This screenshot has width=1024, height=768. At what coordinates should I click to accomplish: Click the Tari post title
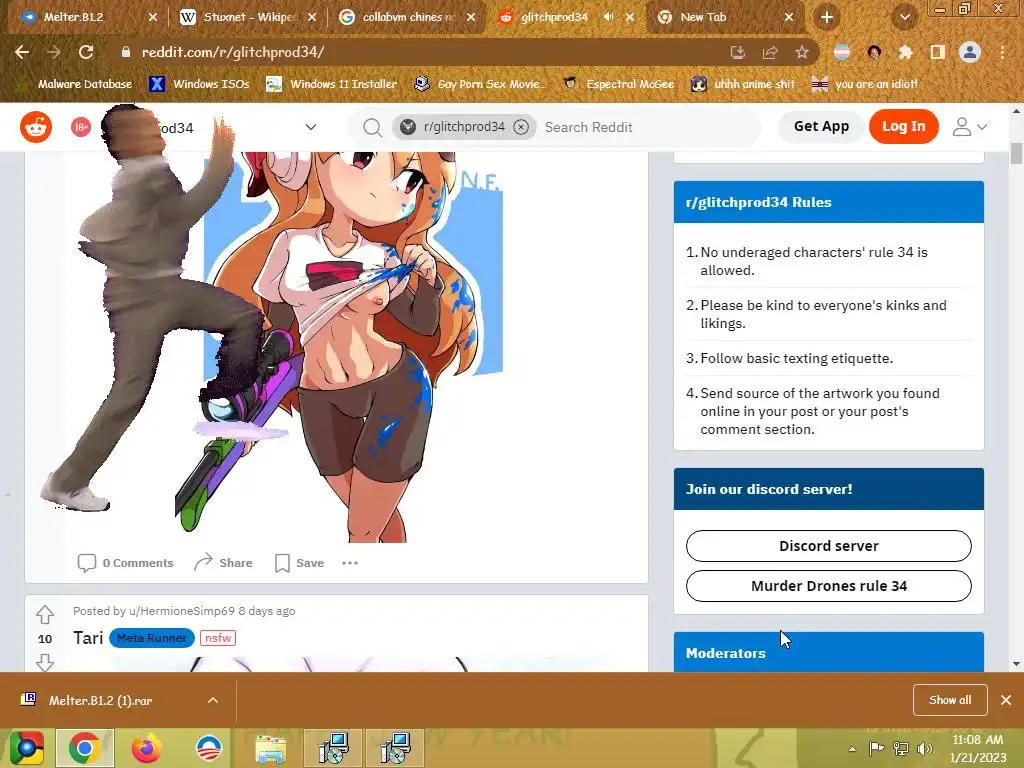pos(88,638)
